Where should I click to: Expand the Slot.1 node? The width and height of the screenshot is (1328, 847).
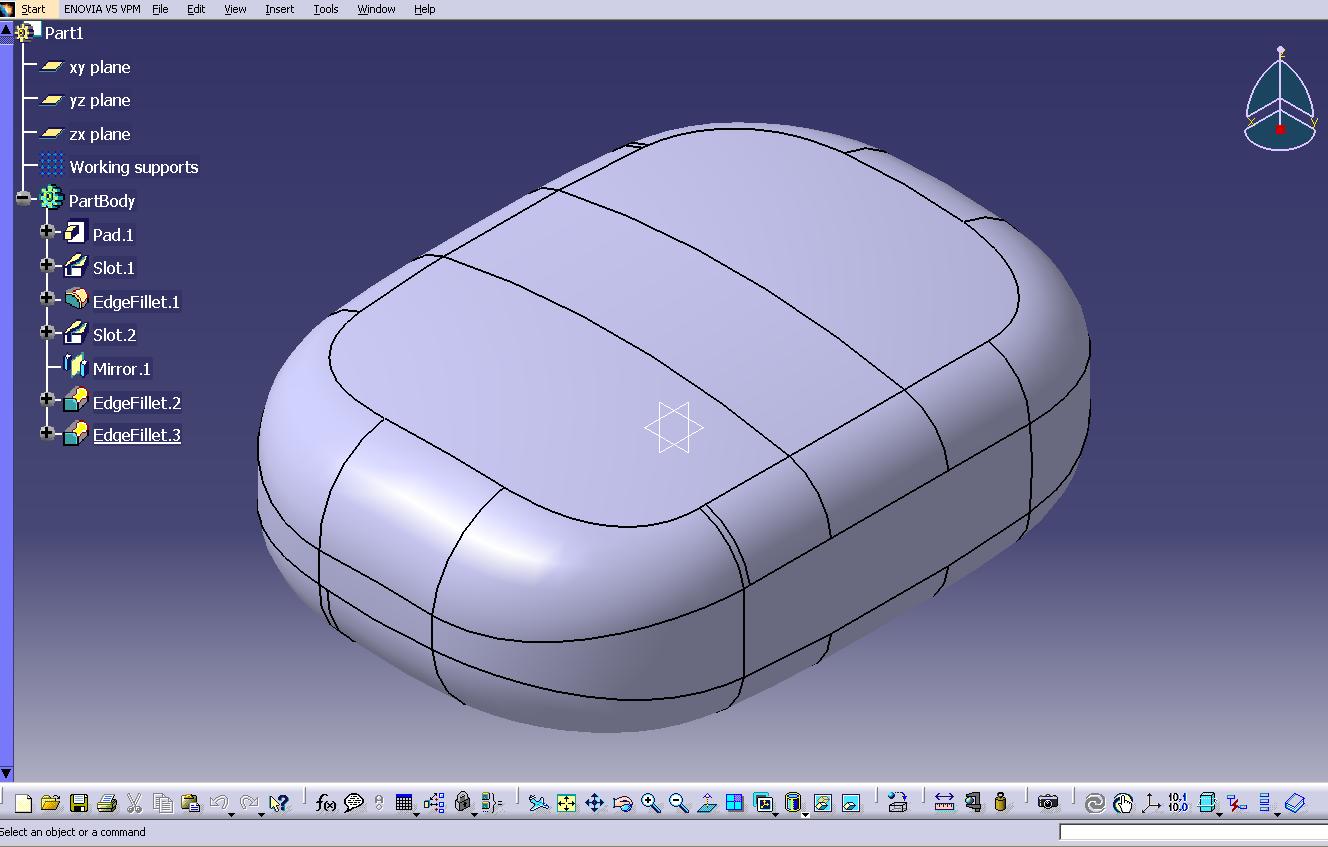click(47, 265)
